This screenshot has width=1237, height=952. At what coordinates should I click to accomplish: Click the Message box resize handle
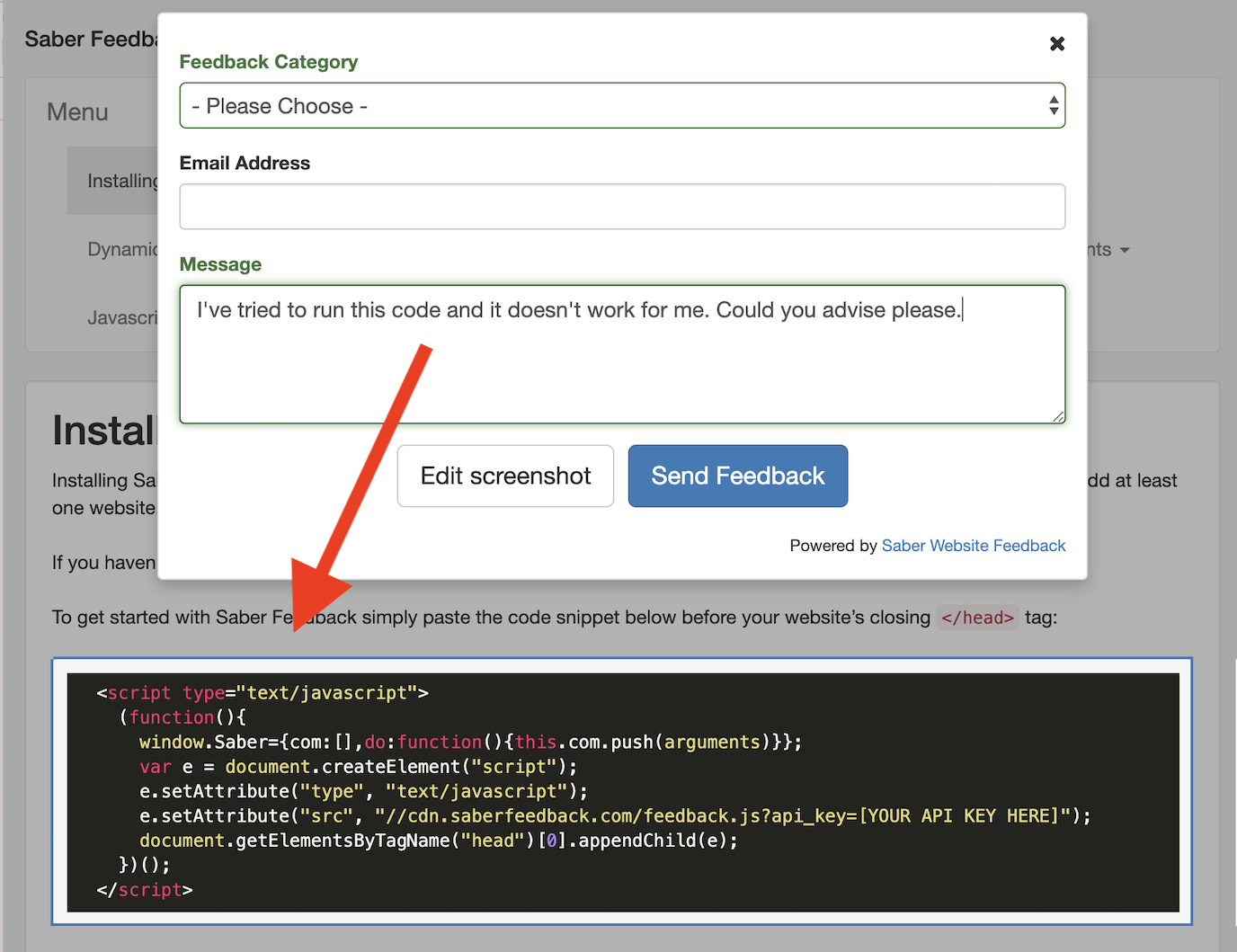point(1057,416)
